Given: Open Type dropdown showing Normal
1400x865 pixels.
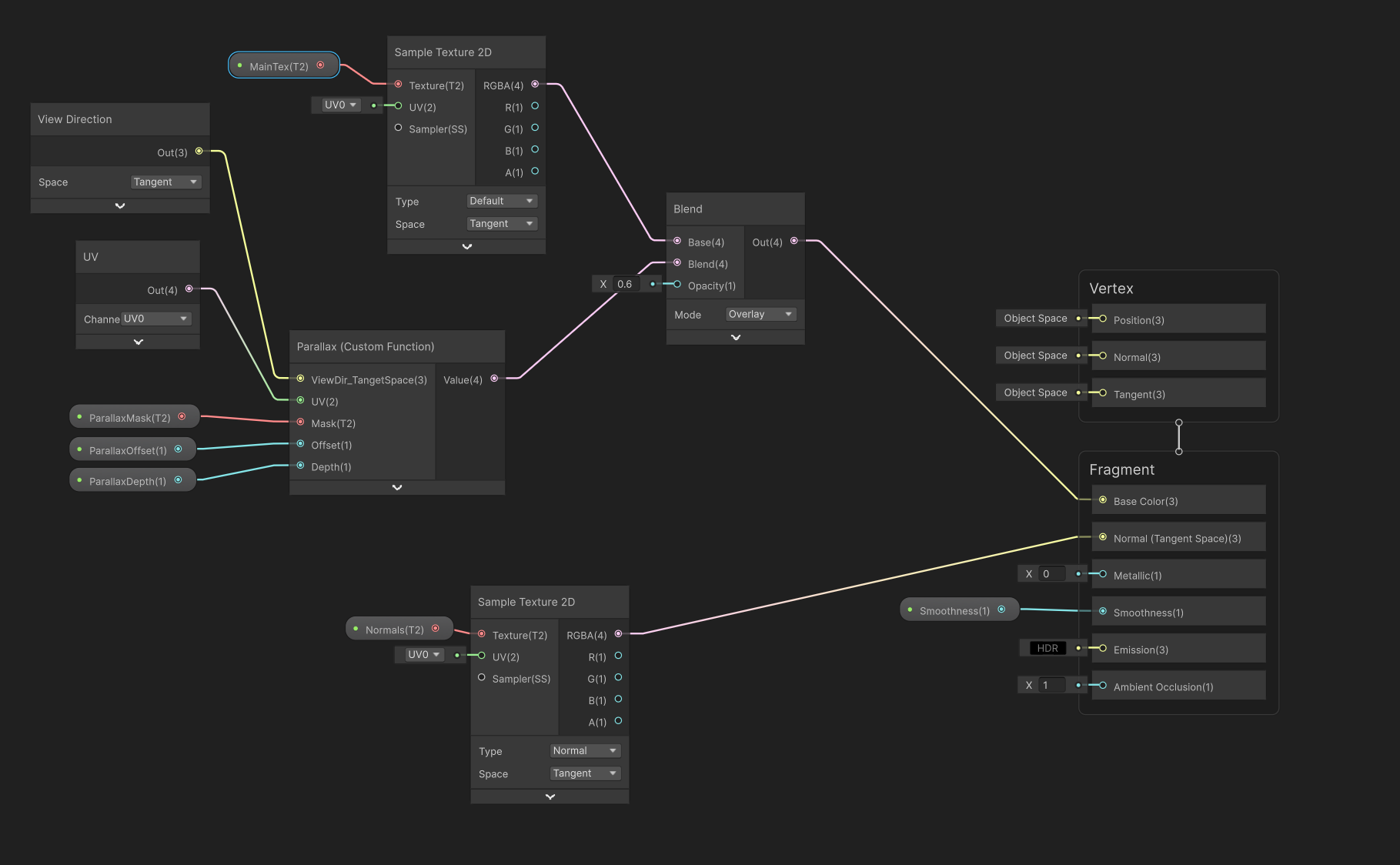Looking at the screenshot, I should [x=586, y=750].
